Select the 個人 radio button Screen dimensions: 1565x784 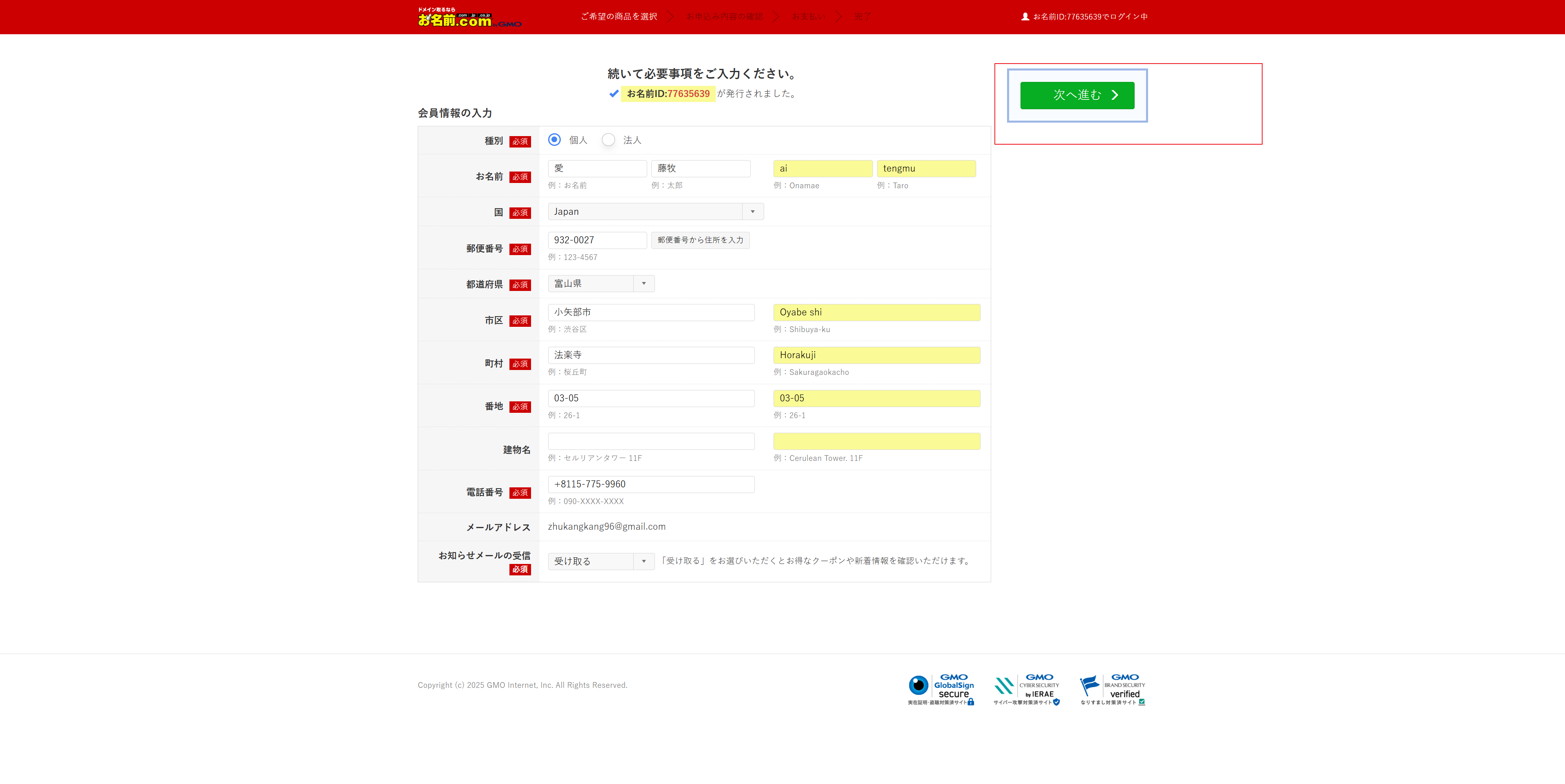(554, 140)
